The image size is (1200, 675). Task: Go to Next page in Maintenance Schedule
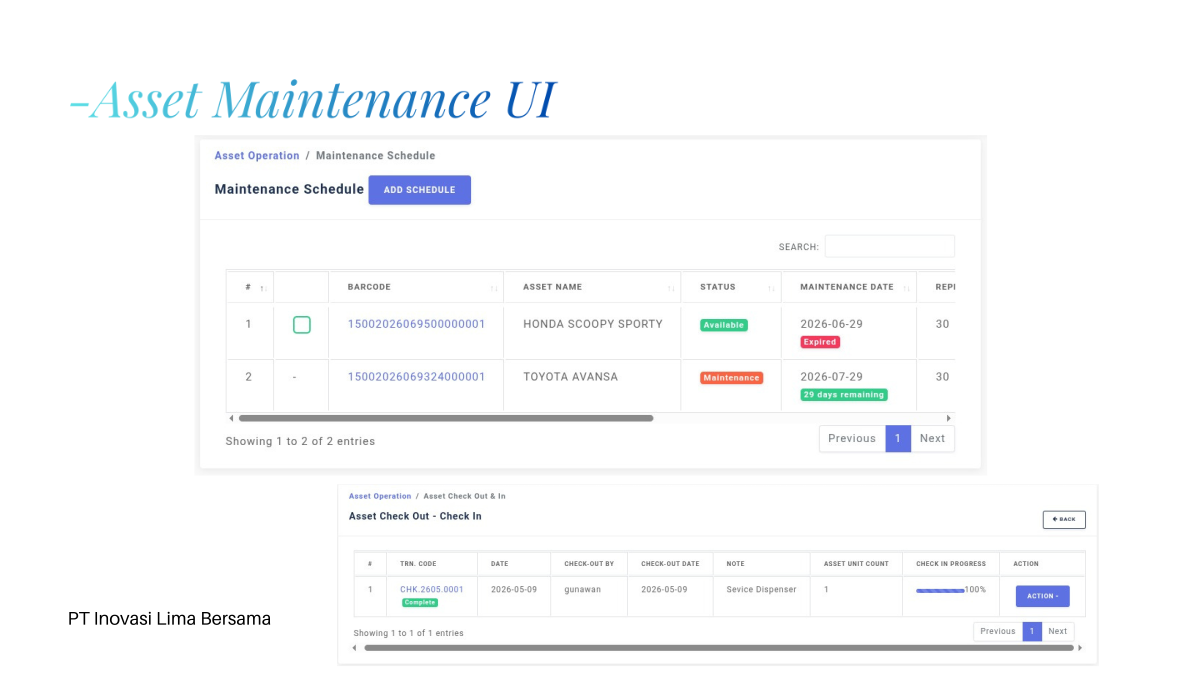pyautogui.click(x=932, y=439)
